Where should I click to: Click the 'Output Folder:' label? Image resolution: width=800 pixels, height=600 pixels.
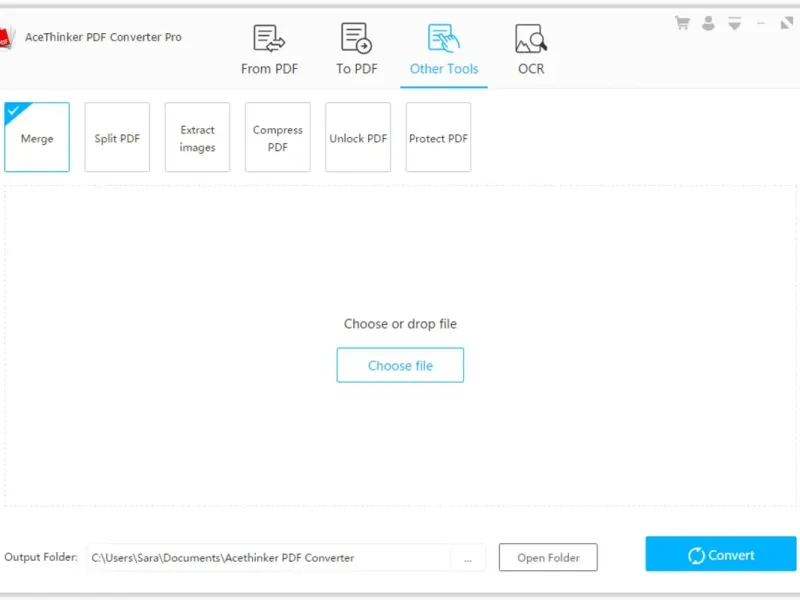click(41, 557)
